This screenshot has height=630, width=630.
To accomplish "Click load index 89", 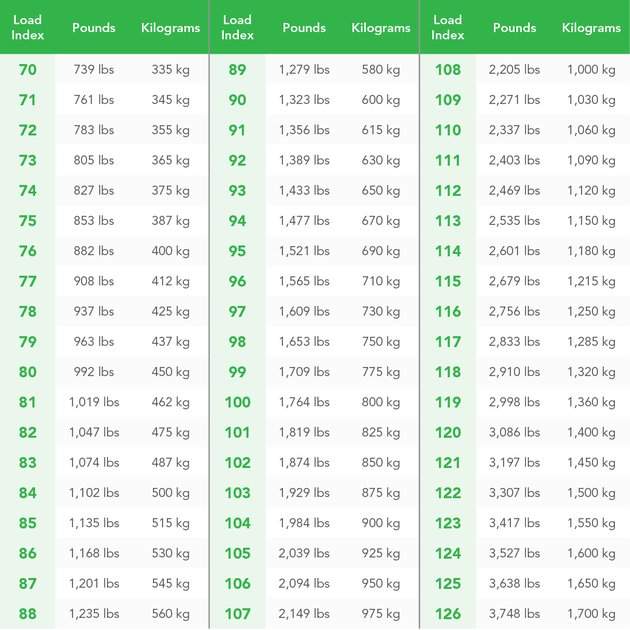I will click(237, 70).
